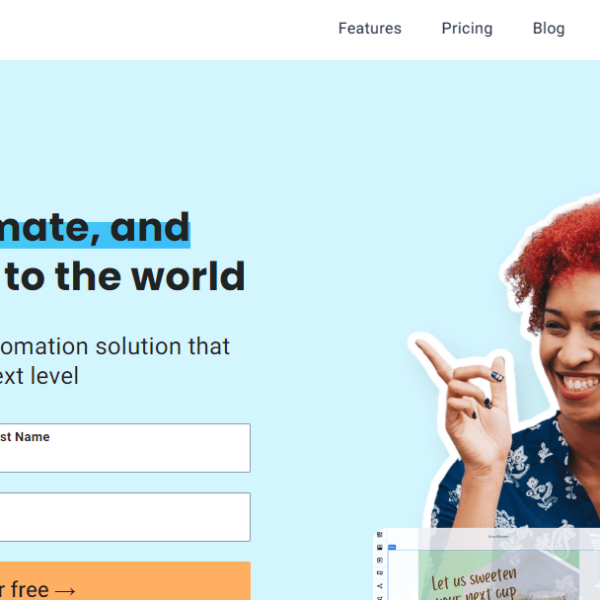
Task: Open the Features page in navigation
Action: coord(370,28)
